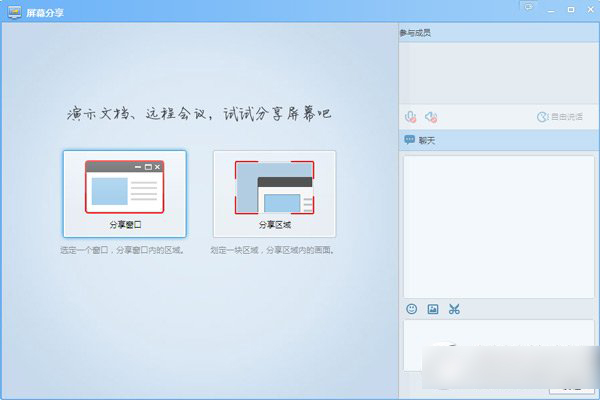Click the 自由说话 free talk mode
The height and width of the screenshot is (400, 600).
(560, 117)
